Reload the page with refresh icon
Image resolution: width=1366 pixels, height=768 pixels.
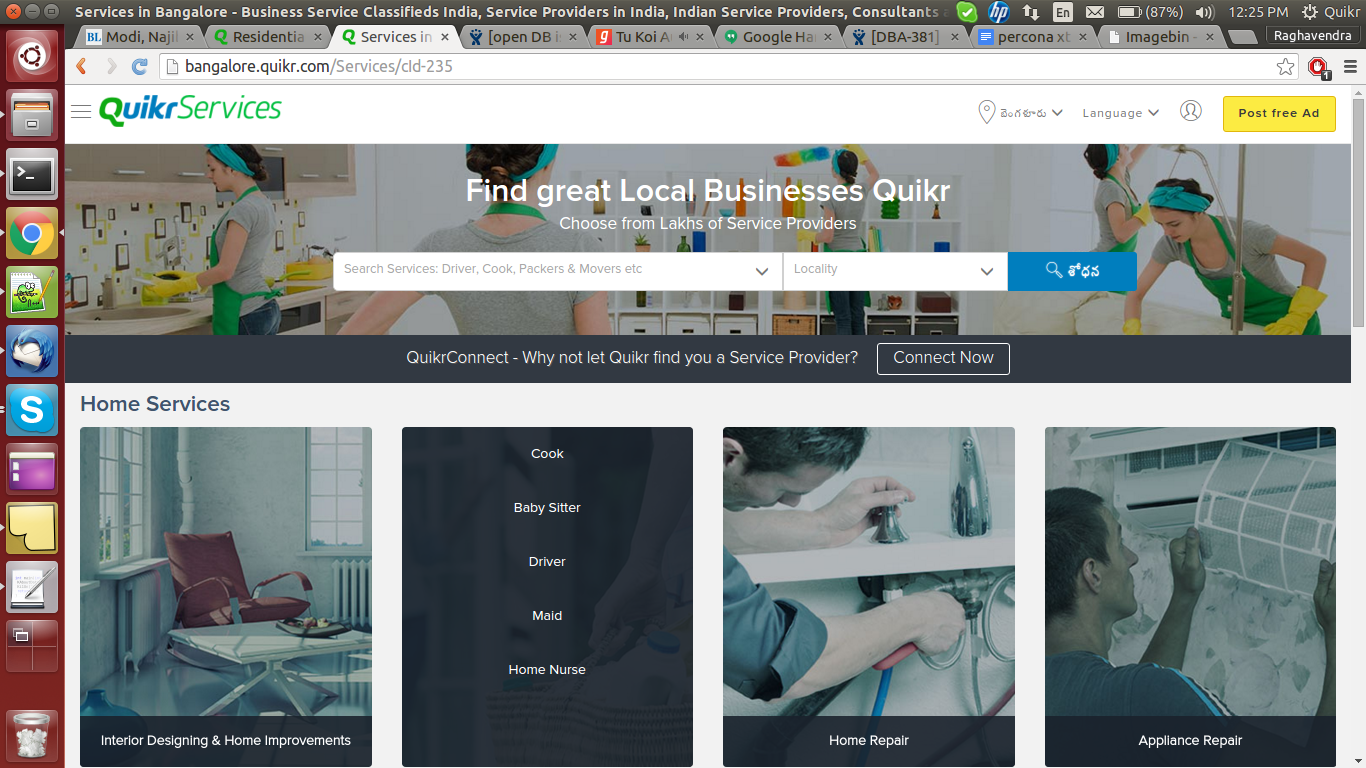(140, 67)
